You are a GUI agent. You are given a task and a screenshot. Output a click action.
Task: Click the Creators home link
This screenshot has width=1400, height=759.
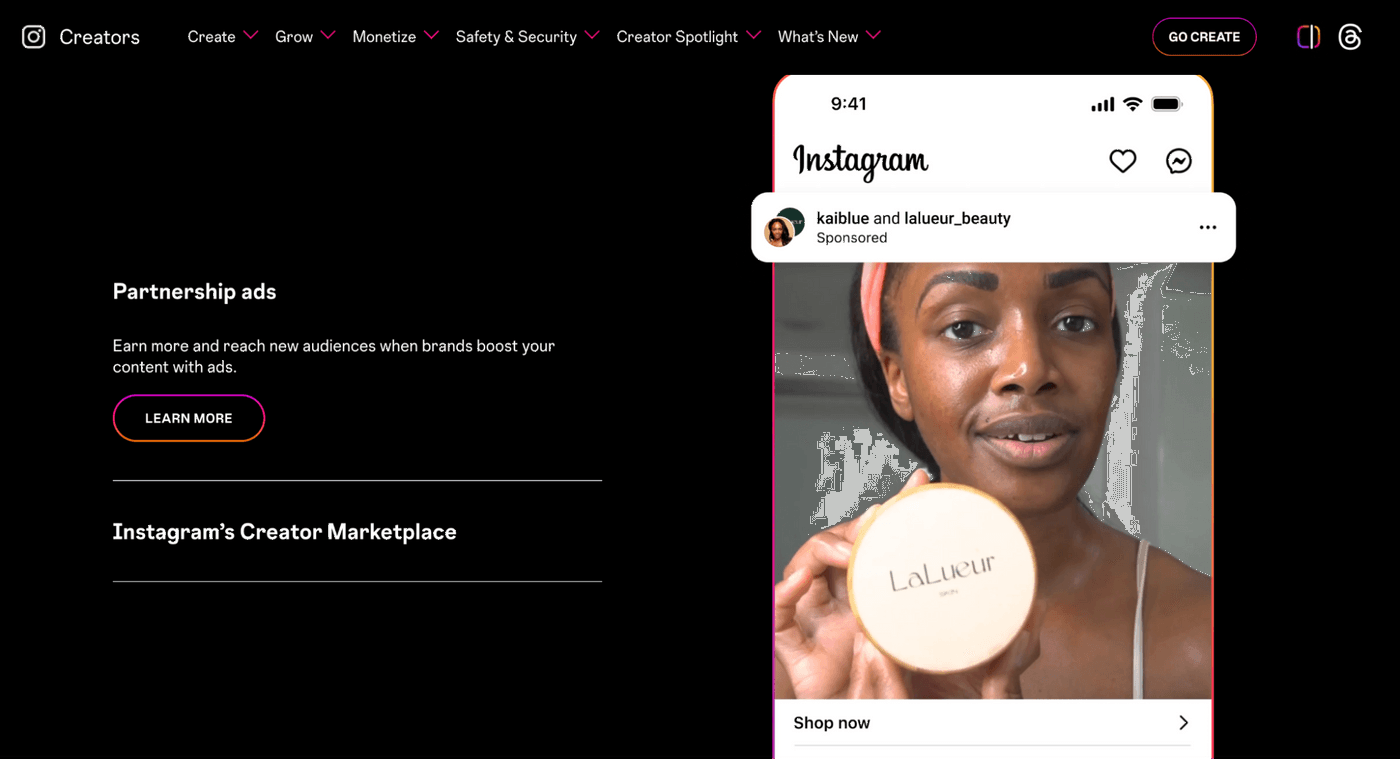[x=99, y=37]
